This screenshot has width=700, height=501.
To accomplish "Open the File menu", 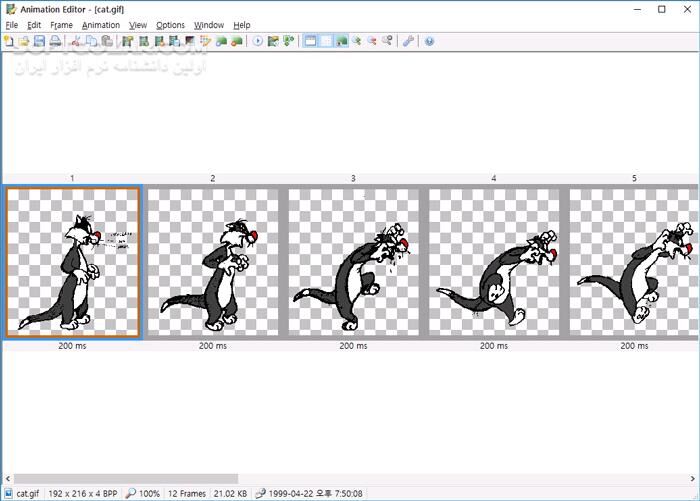I will [x=12, y=25].
